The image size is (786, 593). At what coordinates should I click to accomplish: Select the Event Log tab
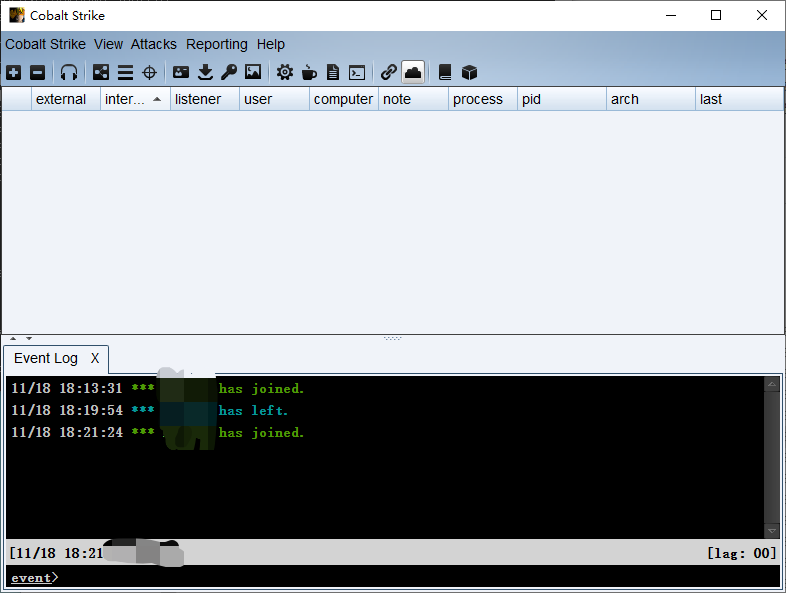pos(45,358)
